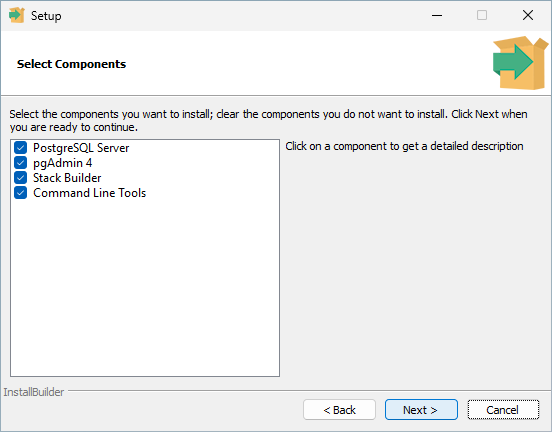
Task: Toggle the Command Line Tools checkbox
Action: [x=20, y=193]
